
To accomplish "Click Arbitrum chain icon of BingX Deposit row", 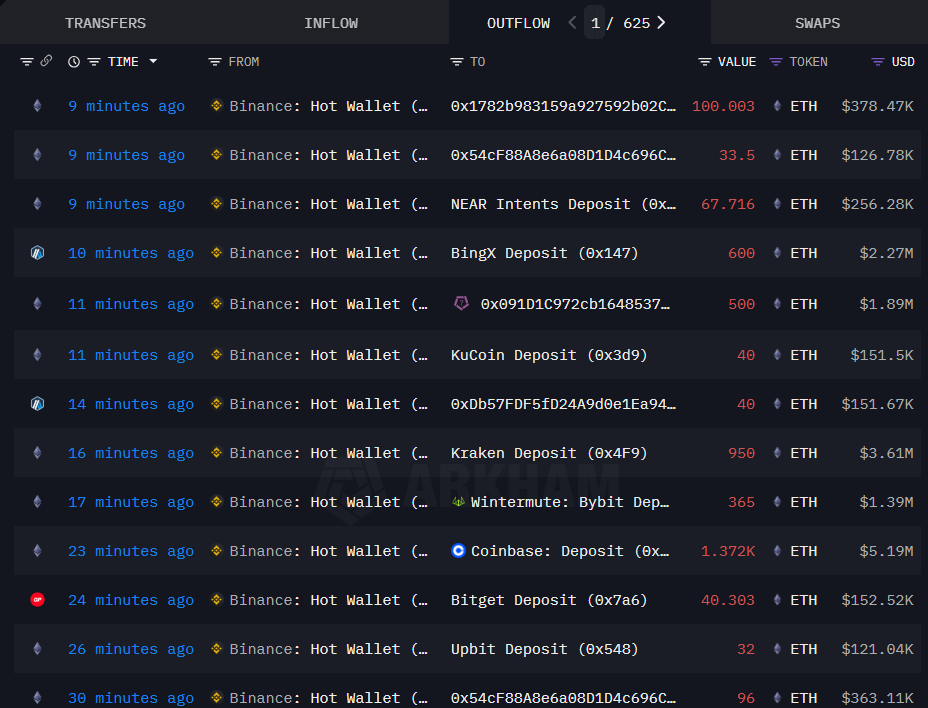I will (37, 253).
